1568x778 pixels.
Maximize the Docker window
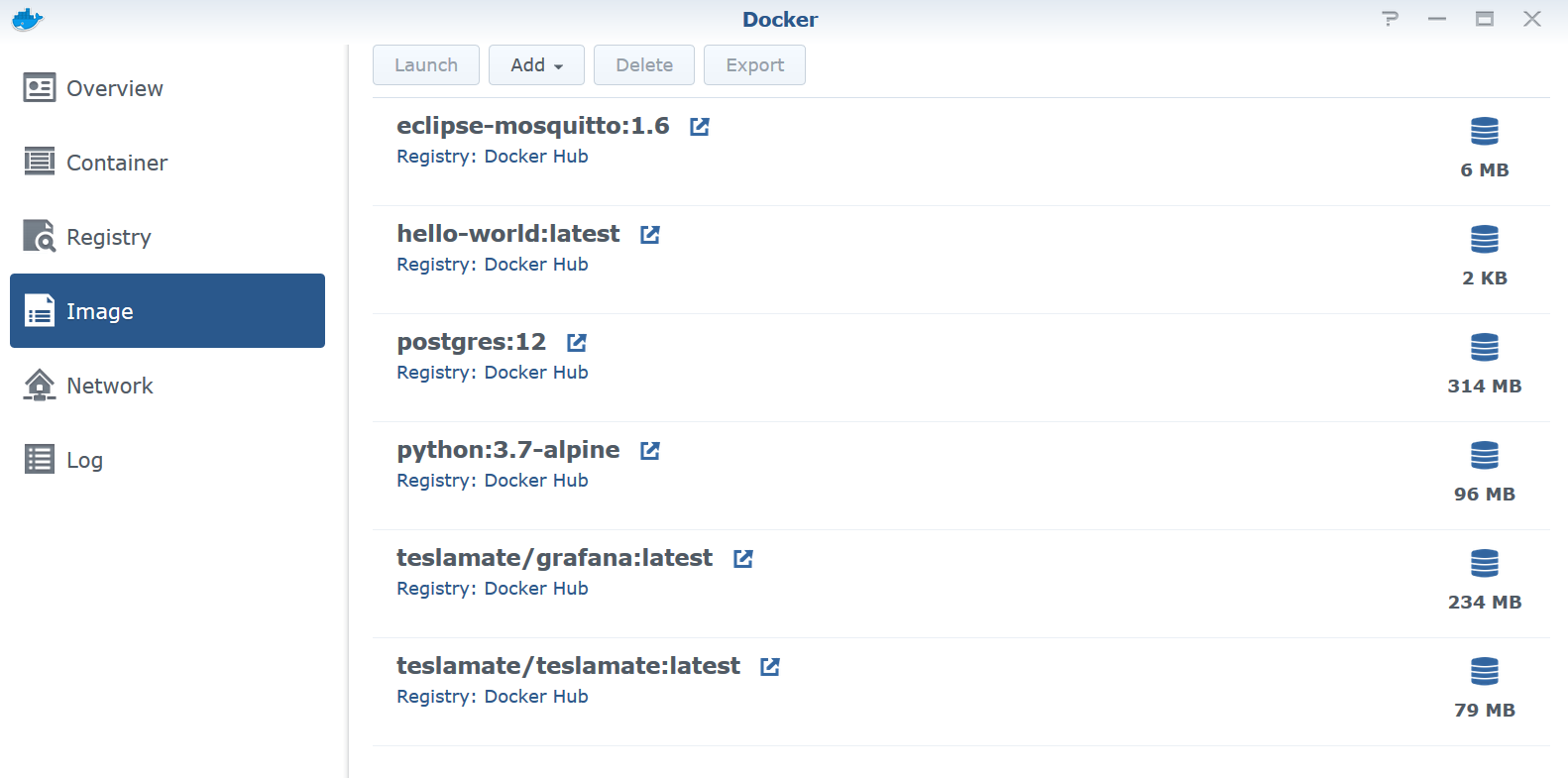[1485, 19]
